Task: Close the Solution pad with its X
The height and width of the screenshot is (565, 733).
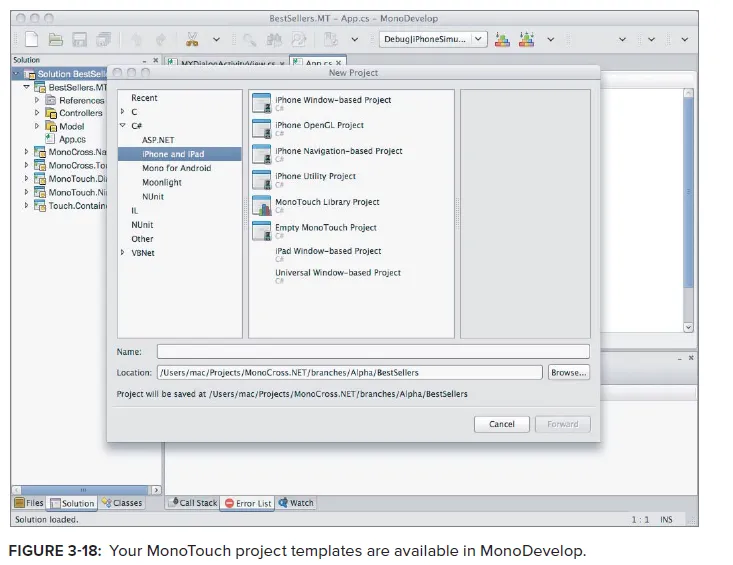Action: click(156, 60)
